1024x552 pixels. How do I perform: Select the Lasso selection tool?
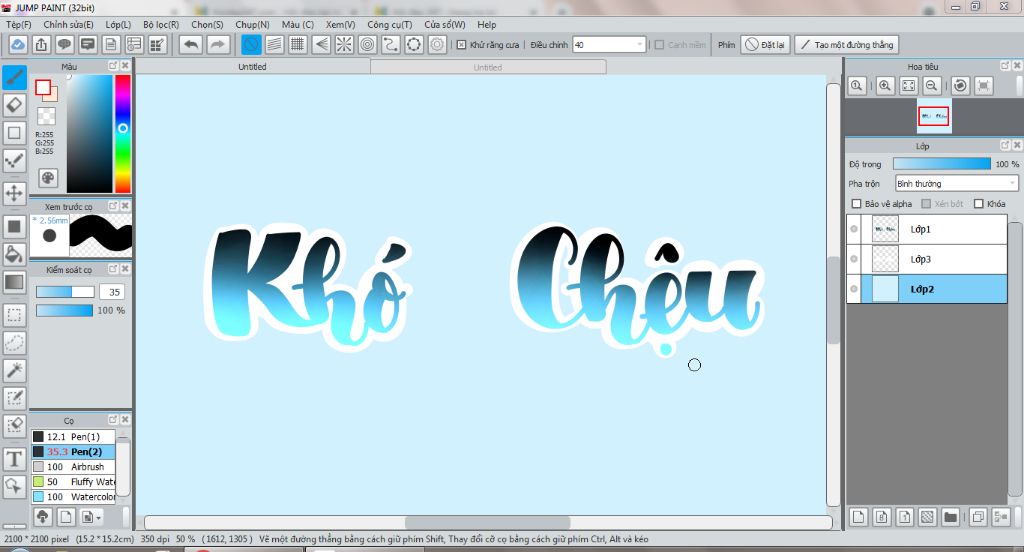(x=14, y=343)
